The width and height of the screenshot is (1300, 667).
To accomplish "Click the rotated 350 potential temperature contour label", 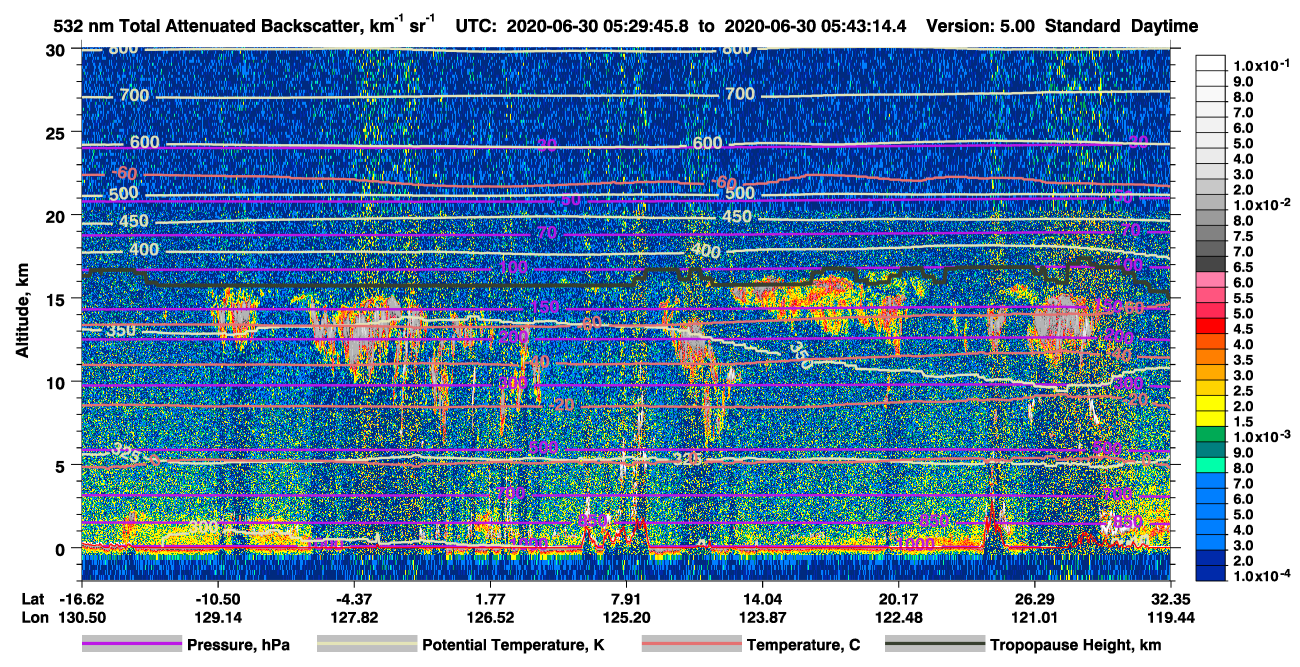I will tap(800, 356).
